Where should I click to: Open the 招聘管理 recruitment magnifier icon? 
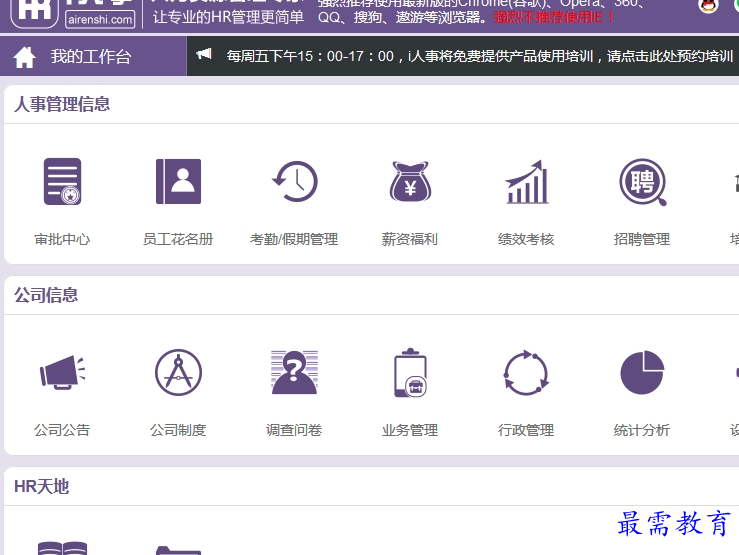click(x=642, y=182)
